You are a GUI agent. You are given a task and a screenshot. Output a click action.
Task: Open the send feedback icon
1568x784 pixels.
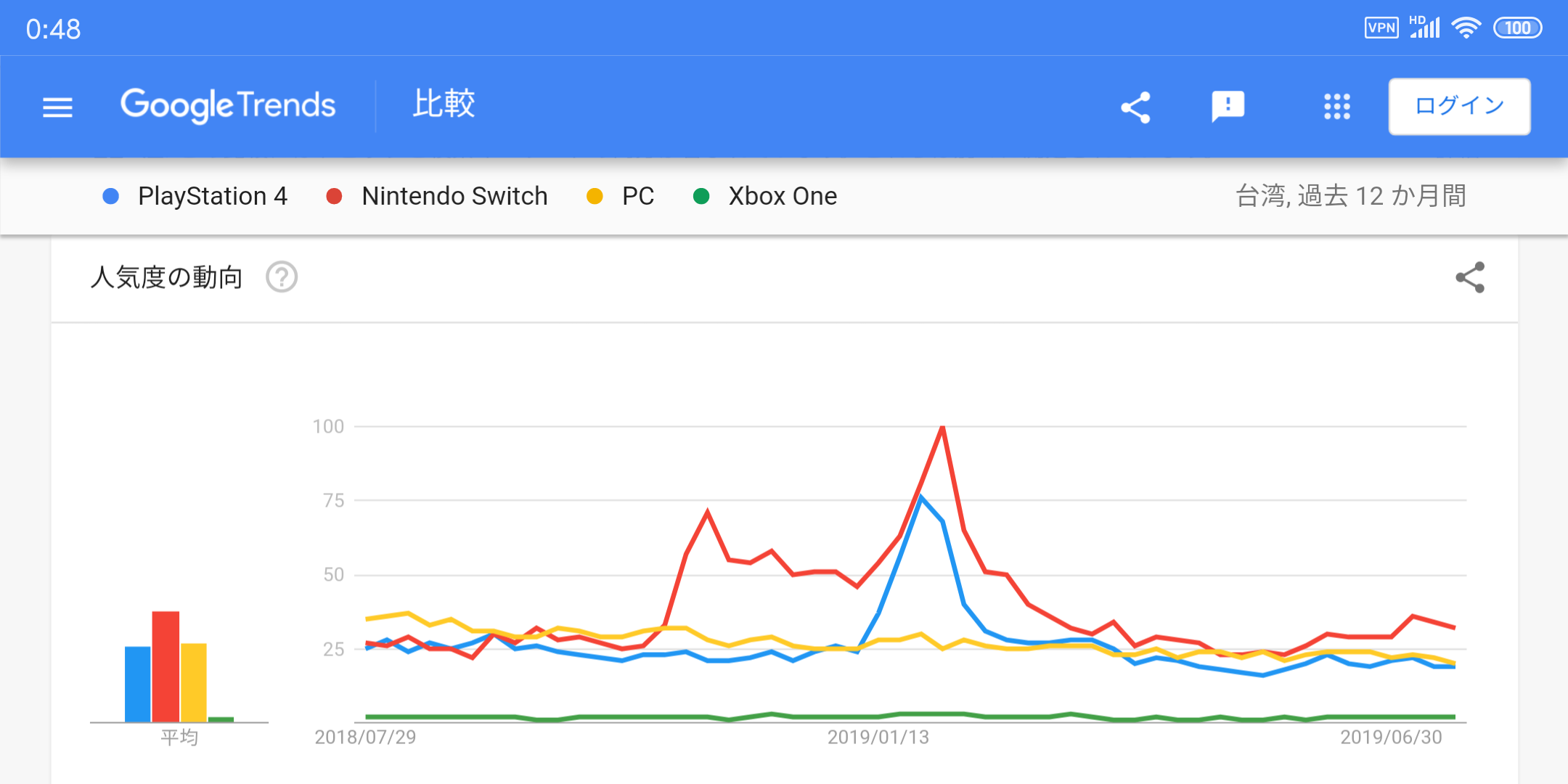point(1228,107)
